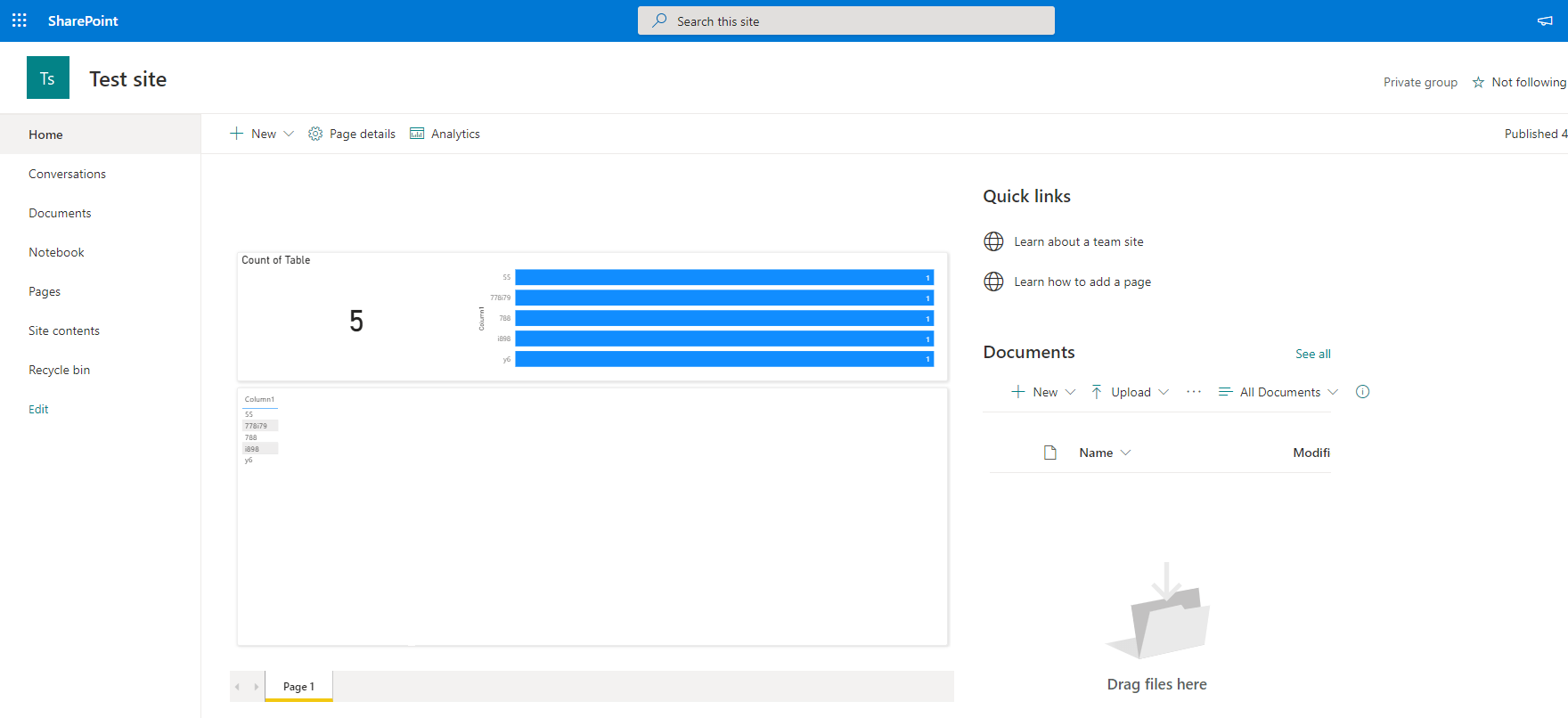Image resolution: width=1568 pixels, height=718 pixels.
Task: Go to previous report page arrow
Action: click(x=238, y=687)
